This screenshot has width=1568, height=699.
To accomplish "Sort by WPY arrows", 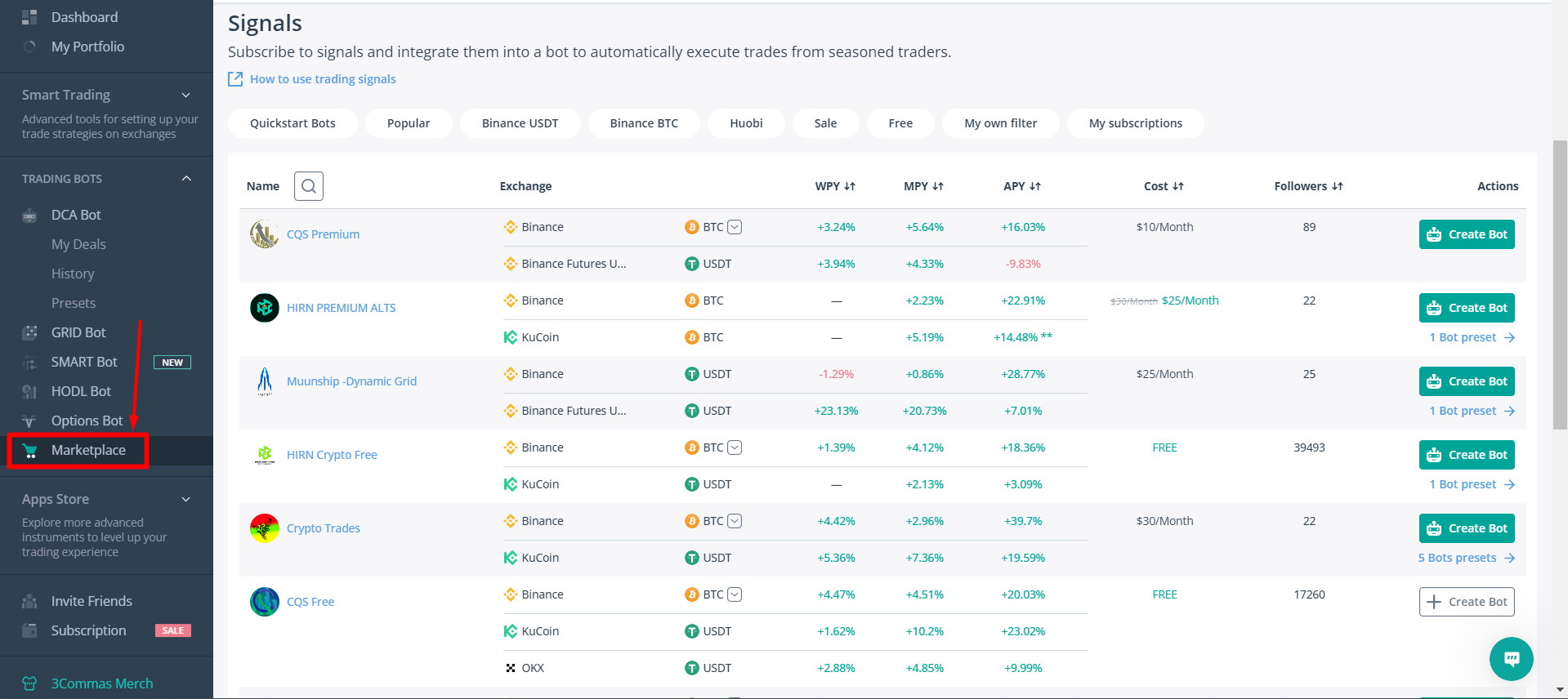I will [x=850, y=186].
